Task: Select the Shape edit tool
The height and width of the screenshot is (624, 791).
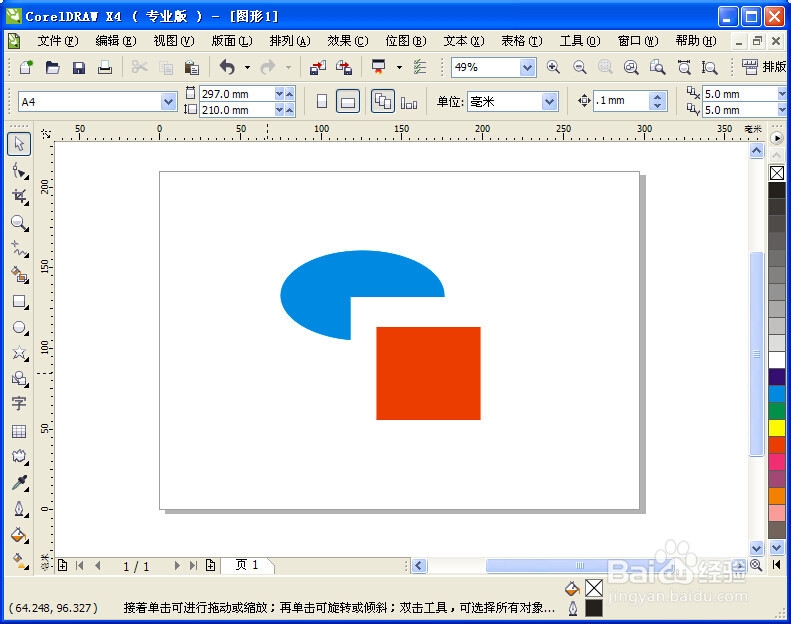Action: [x=19, y=171]
